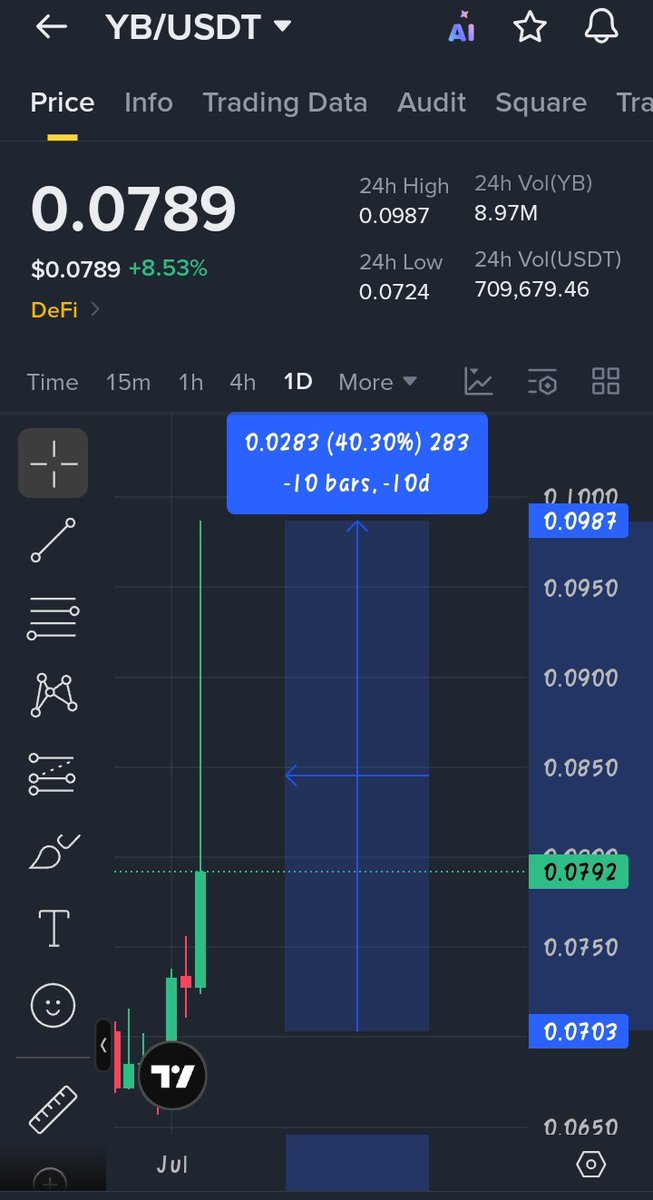
Task: Select the 15m chart interval
Action: pos(128,382)
